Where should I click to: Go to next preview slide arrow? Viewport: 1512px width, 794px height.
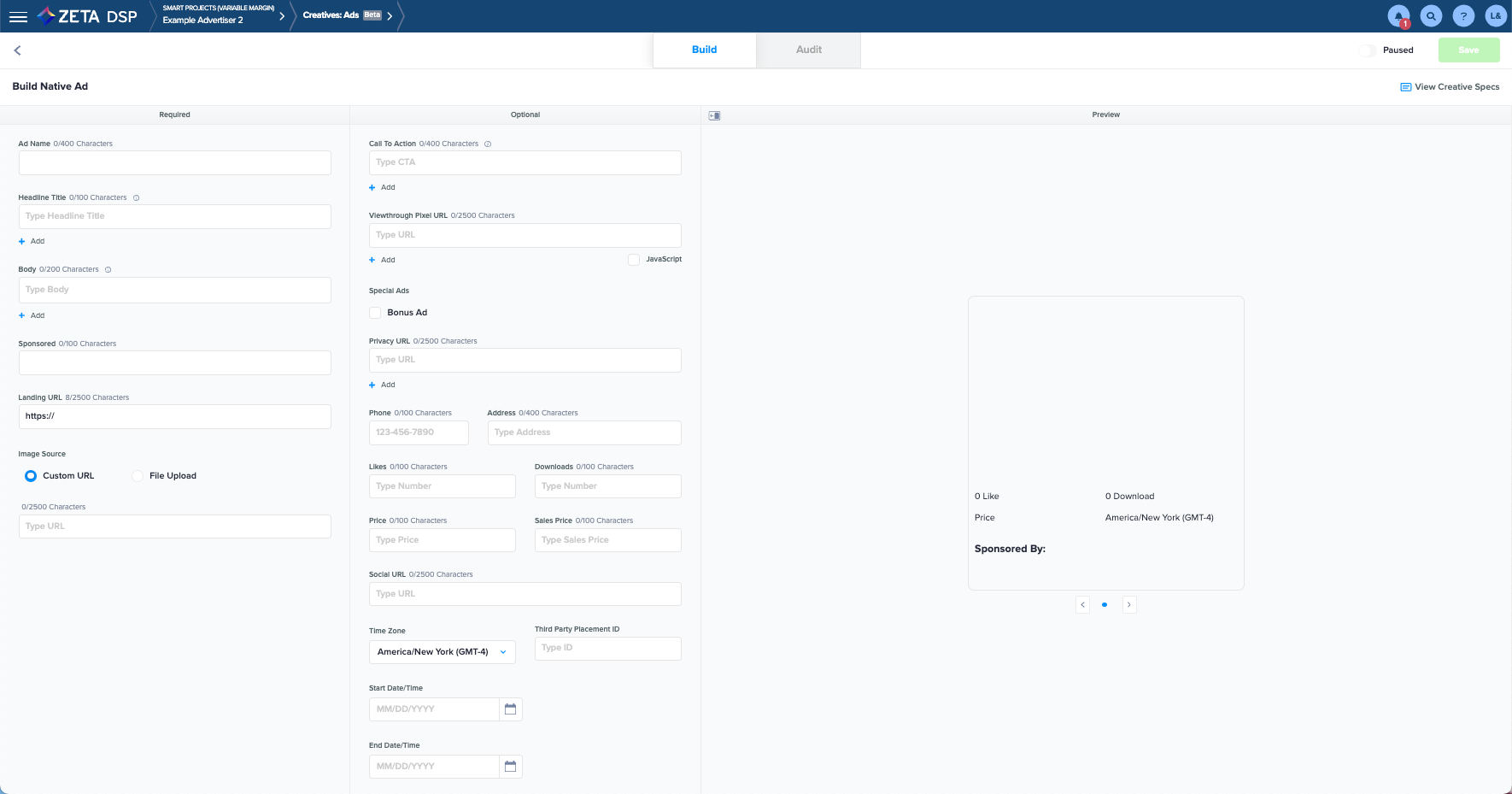click(x=1128, y=605)
